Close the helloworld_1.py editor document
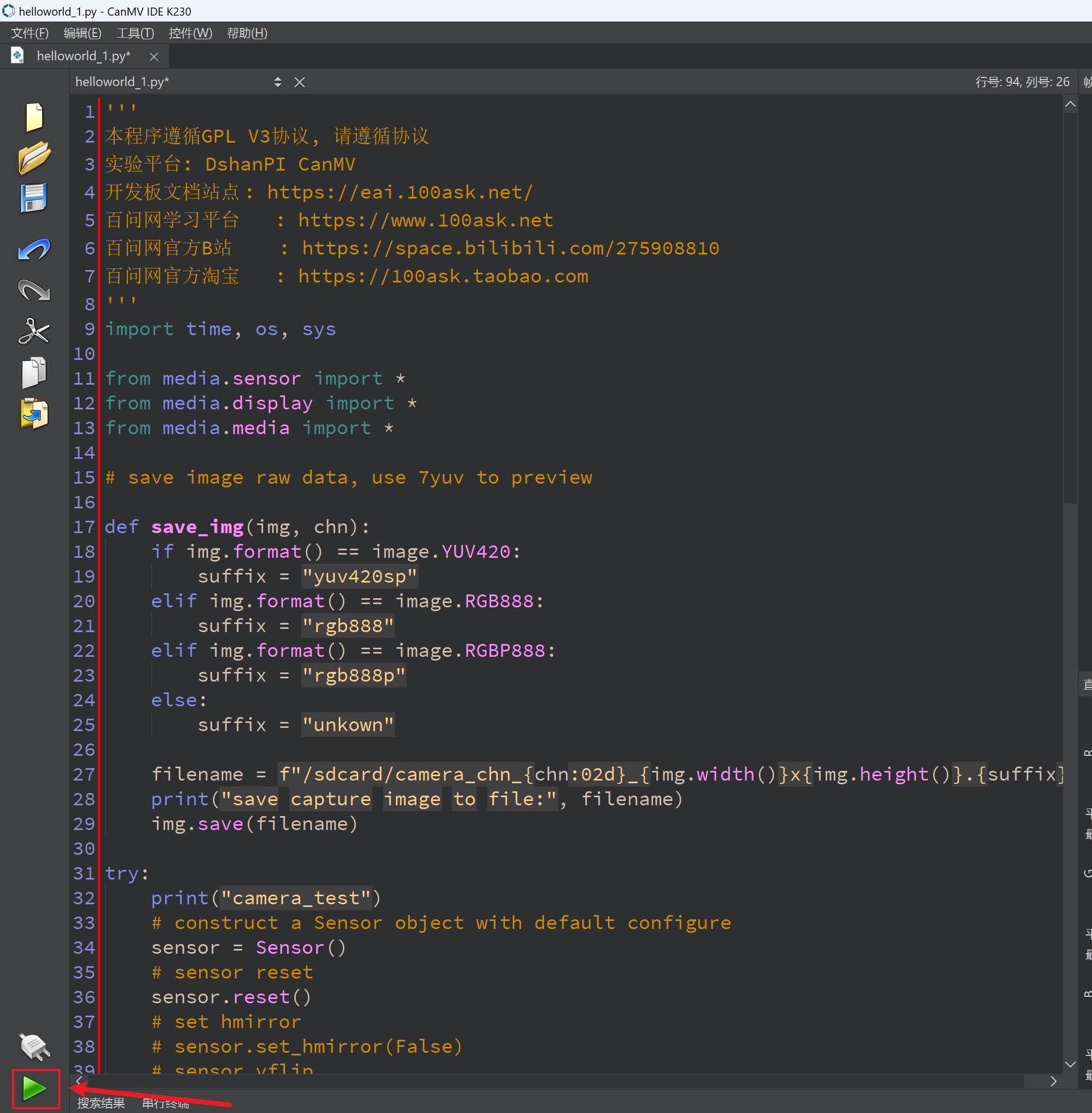 pyautogui.click(x=300, y=82)
